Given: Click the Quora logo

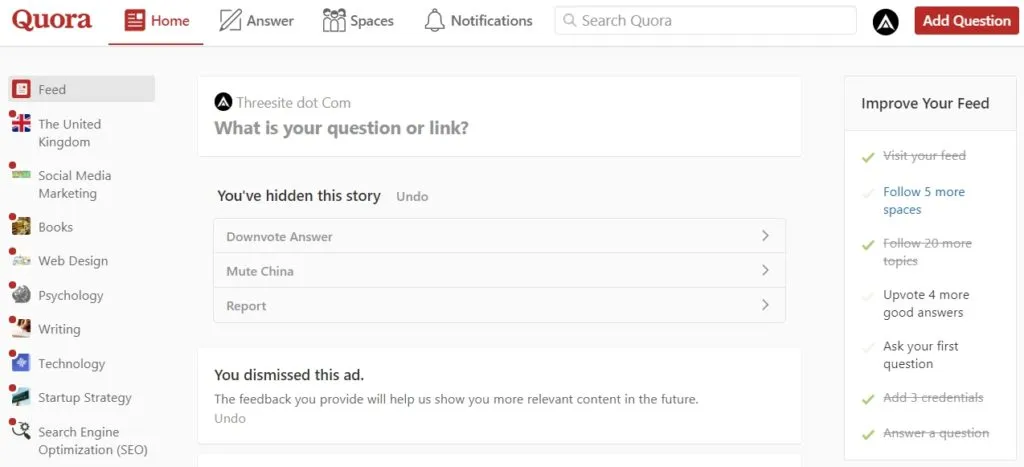Looking at the screenshot, I should pyautogui.click(x=52, y=20).
